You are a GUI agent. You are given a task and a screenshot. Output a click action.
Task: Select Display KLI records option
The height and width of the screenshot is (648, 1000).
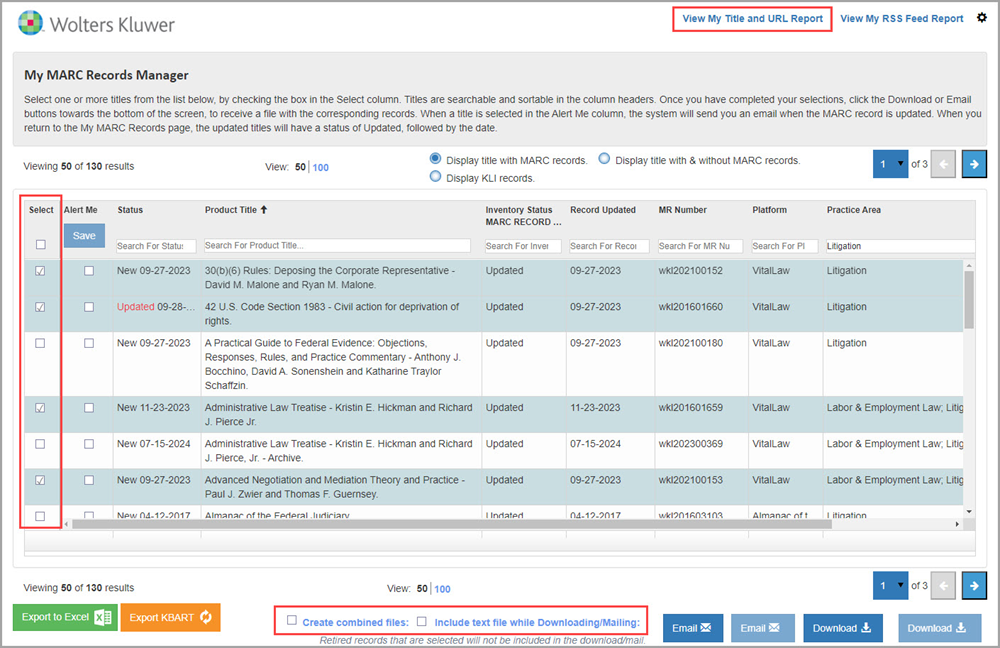[x=436, y=176]
